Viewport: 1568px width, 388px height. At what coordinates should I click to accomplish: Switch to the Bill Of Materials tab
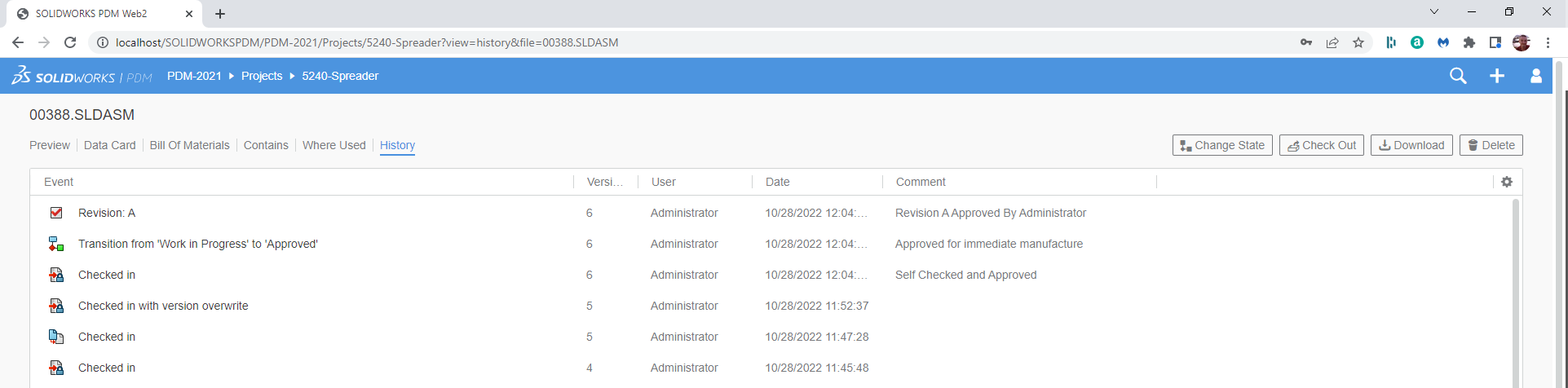189,145
